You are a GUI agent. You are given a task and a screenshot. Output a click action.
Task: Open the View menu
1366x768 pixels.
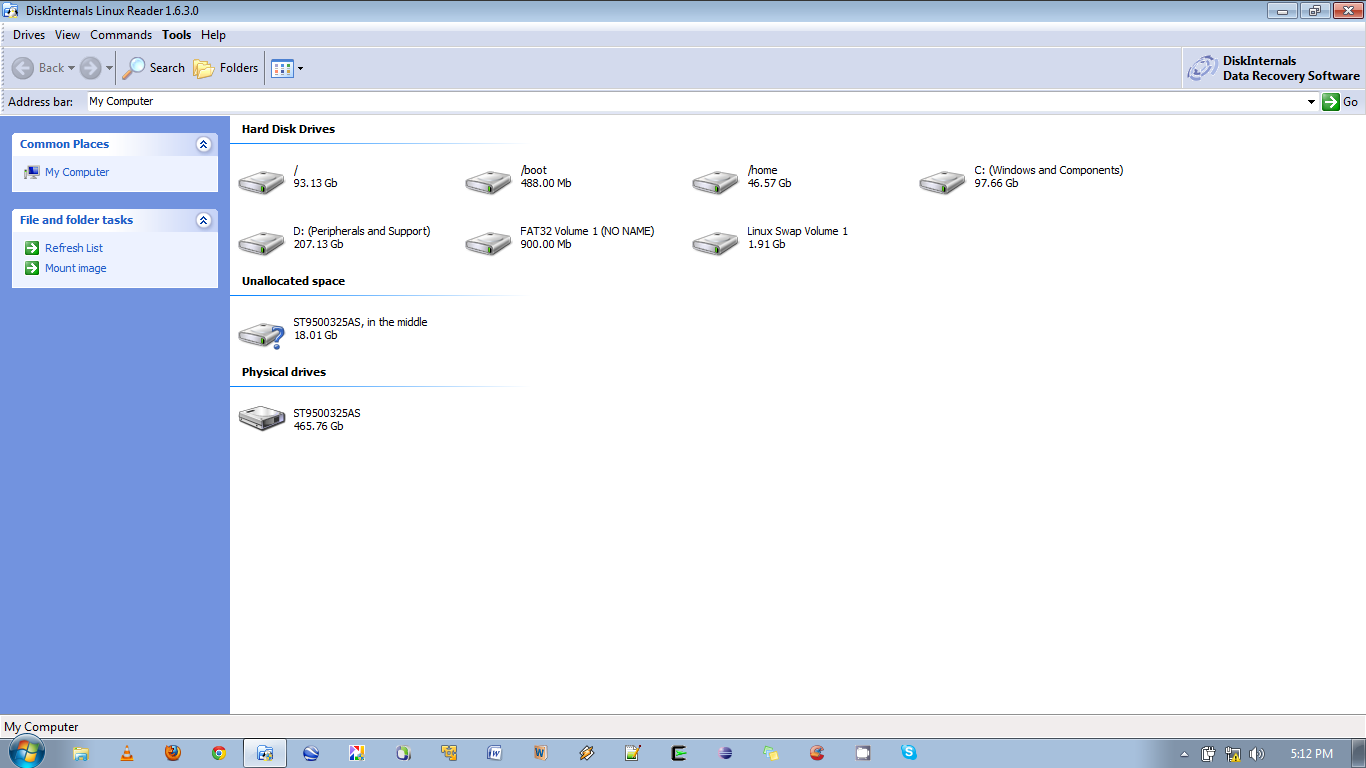coord(68,35)
